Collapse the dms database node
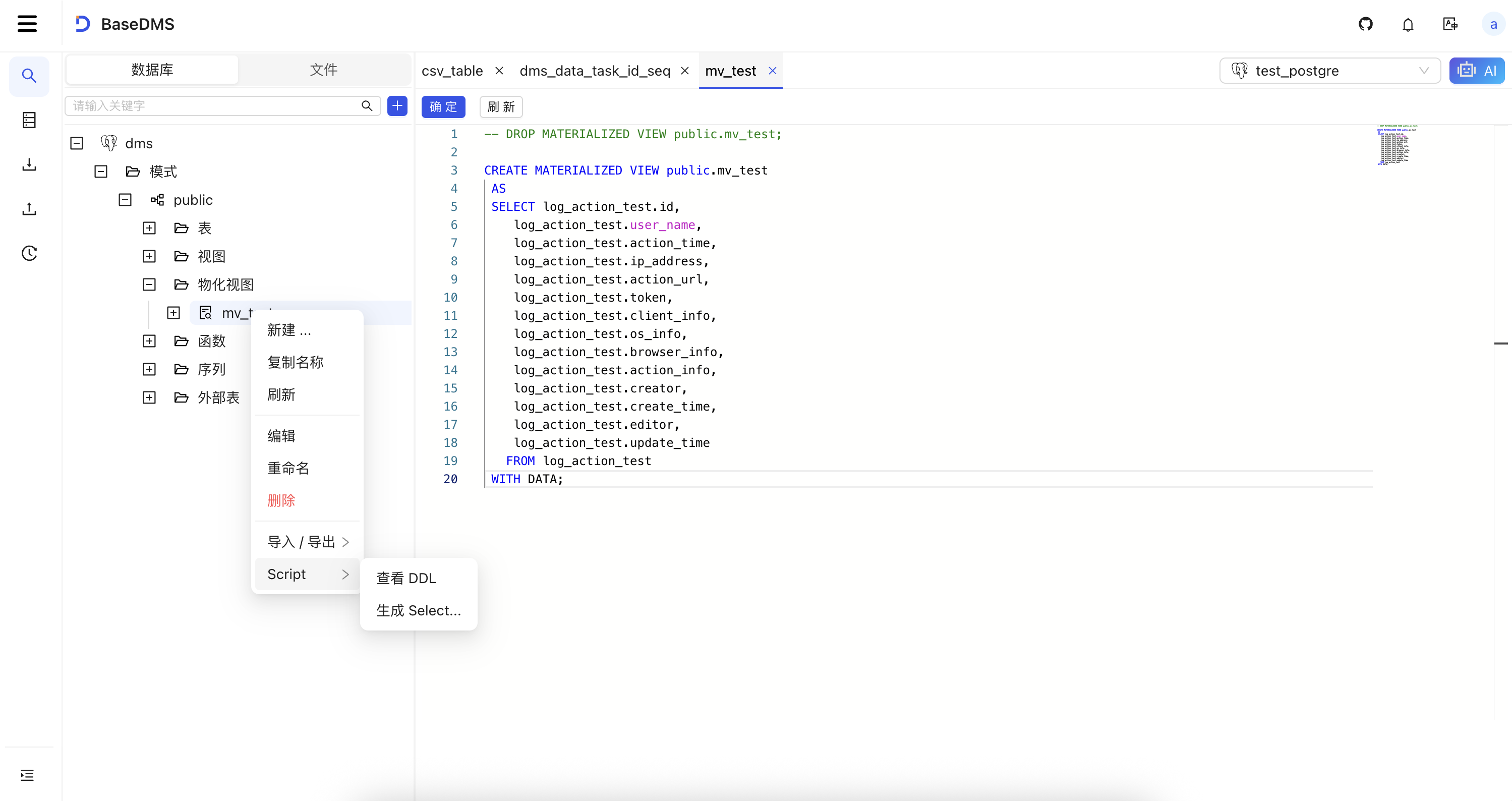The height and width of the screenshot is (801, 1512). 77,143
